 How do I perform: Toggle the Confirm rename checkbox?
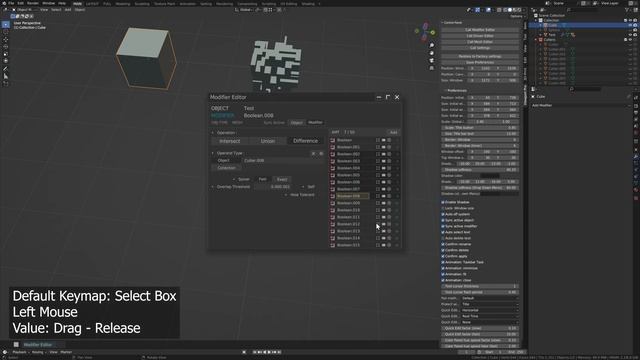pyautogui.click(x=443, y=244)
